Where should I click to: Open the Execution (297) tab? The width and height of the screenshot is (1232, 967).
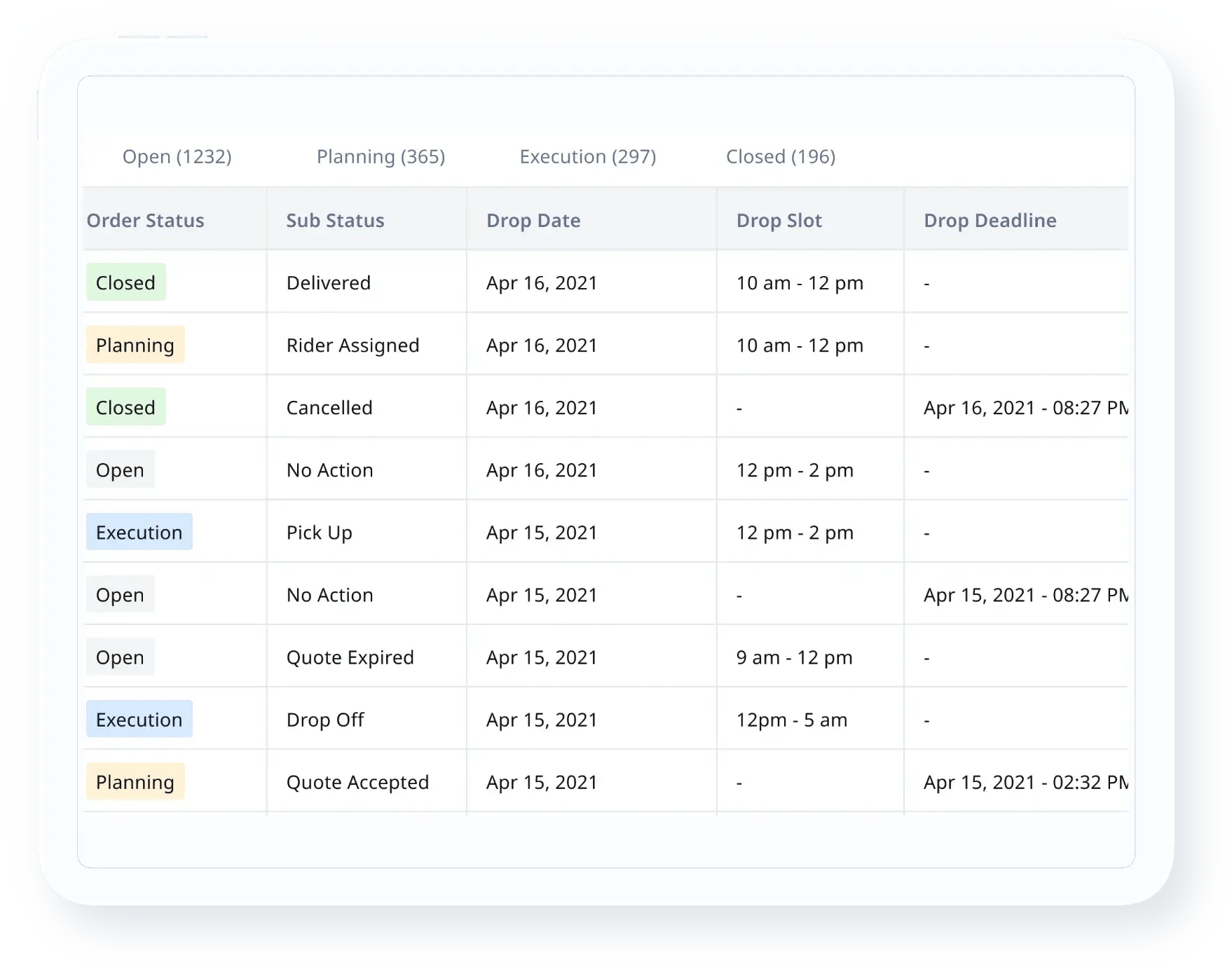(x=587, y=156)
